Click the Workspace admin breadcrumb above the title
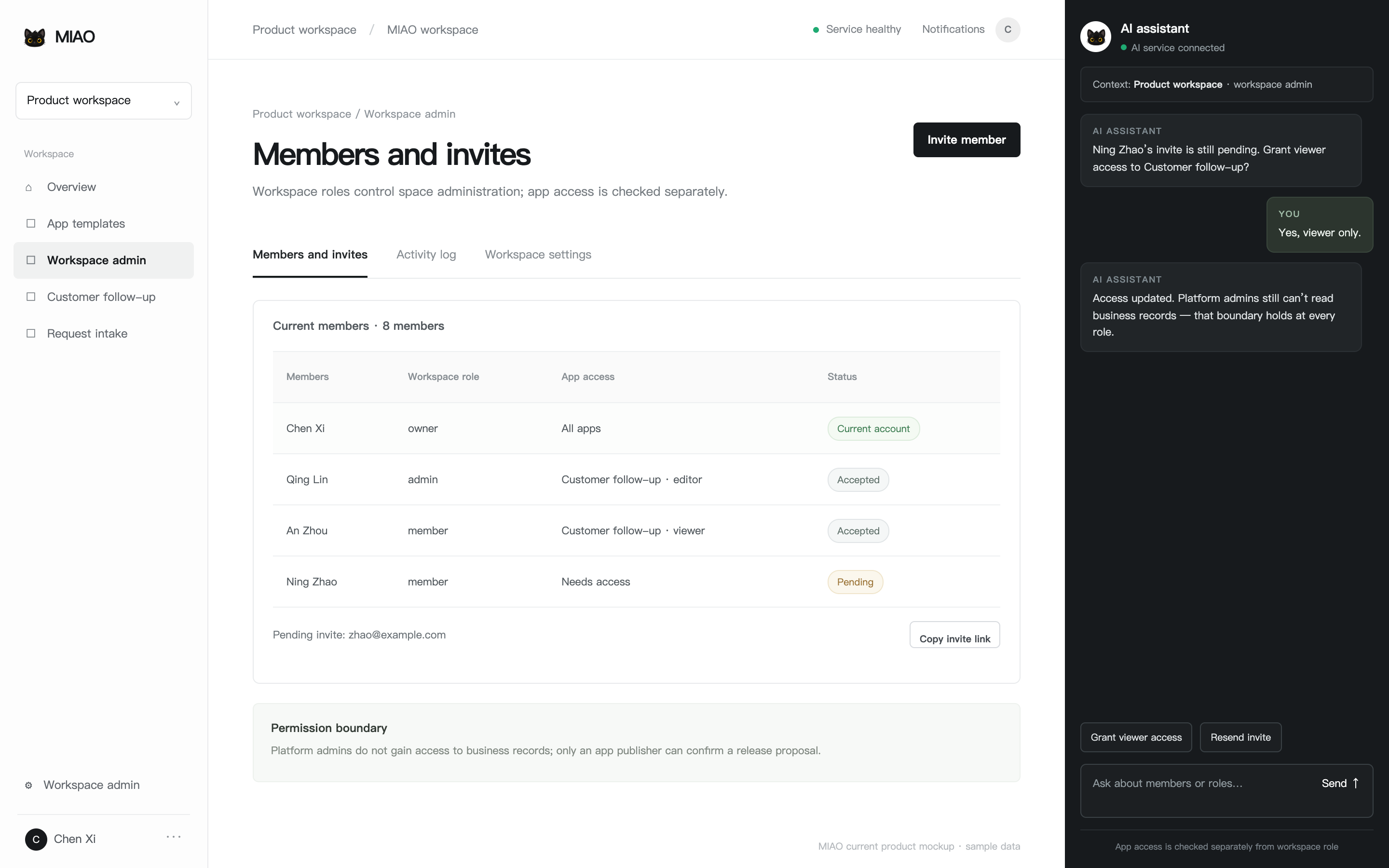This screenshot has height=868, width=1389. point(410,114)
